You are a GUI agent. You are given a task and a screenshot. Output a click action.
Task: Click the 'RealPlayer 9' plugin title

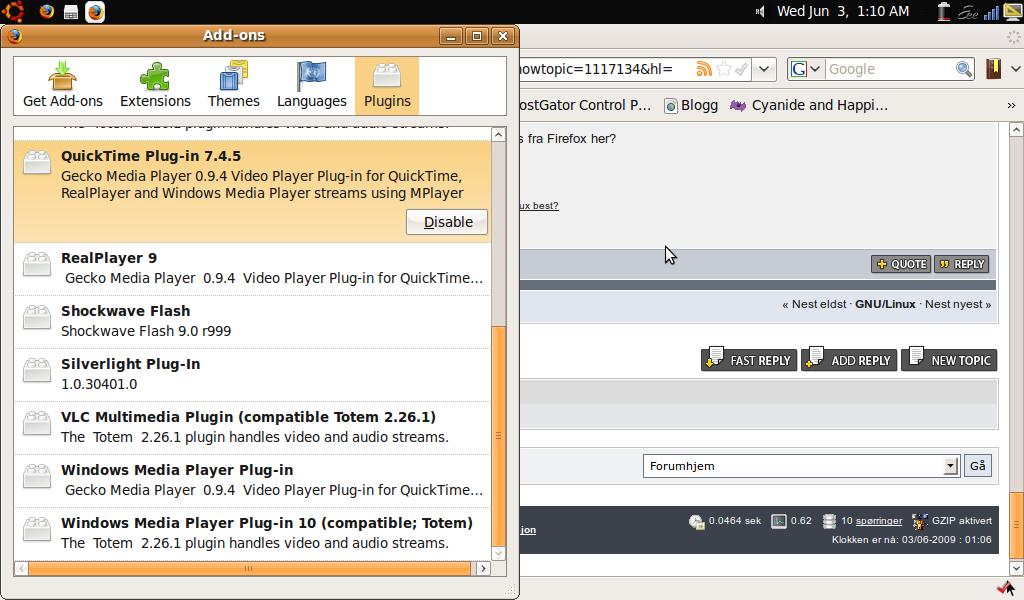coord(109,258)
